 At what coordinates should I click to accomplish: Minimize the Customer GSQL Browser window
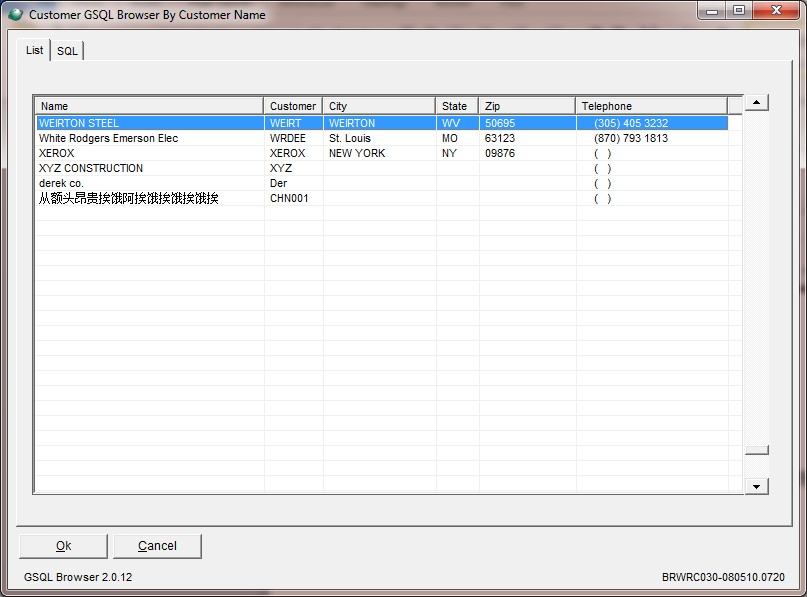(712, 11)
